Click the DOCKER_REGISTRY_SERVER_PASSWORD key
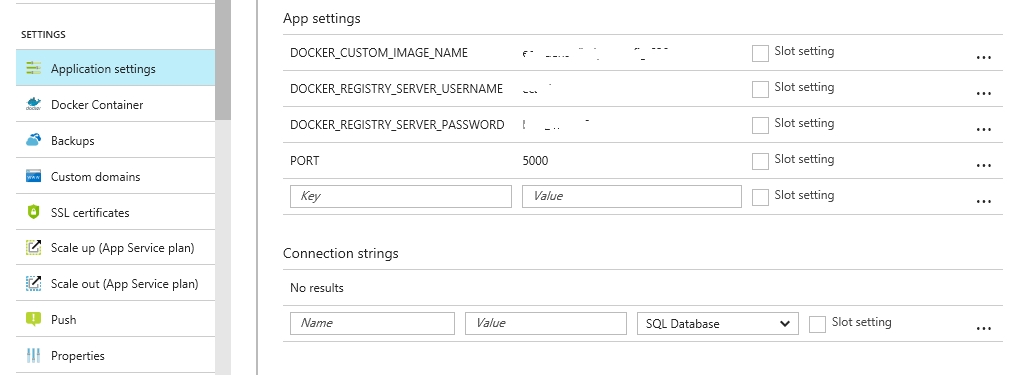Screen dimensions: 1026x375 [397, 125]
